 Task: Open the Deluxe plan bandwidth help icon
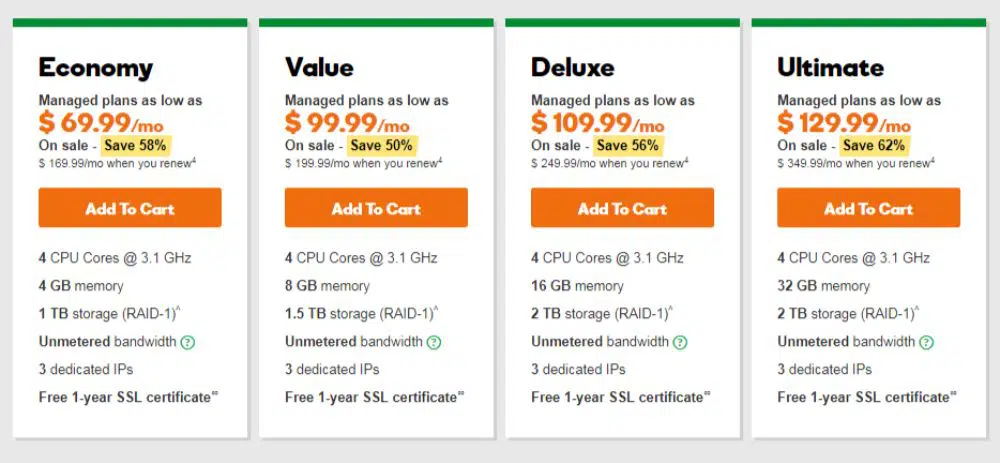(680, 342)
